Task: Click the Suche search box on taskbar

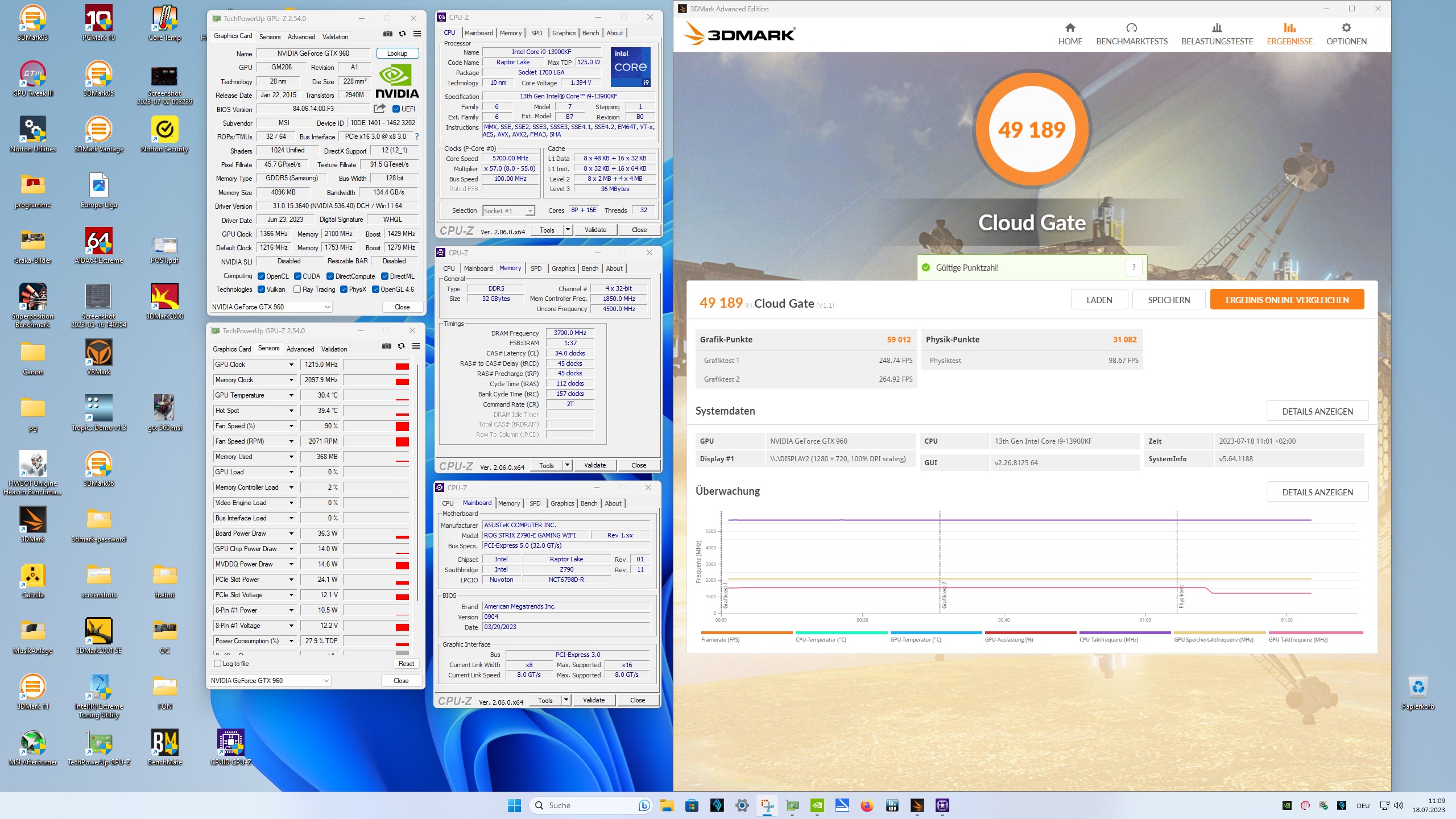Action: click(x=591, y=805)
